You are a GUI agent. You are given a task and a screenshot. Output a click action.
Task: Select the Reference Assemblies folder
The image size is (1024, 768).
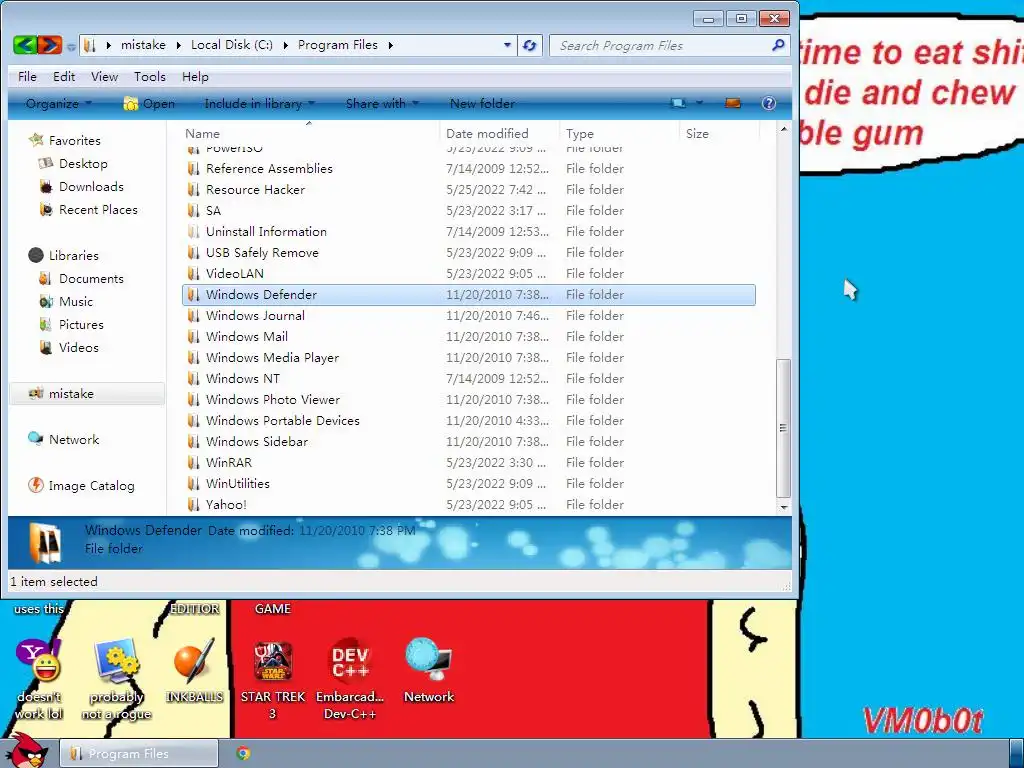pos(468,168)
